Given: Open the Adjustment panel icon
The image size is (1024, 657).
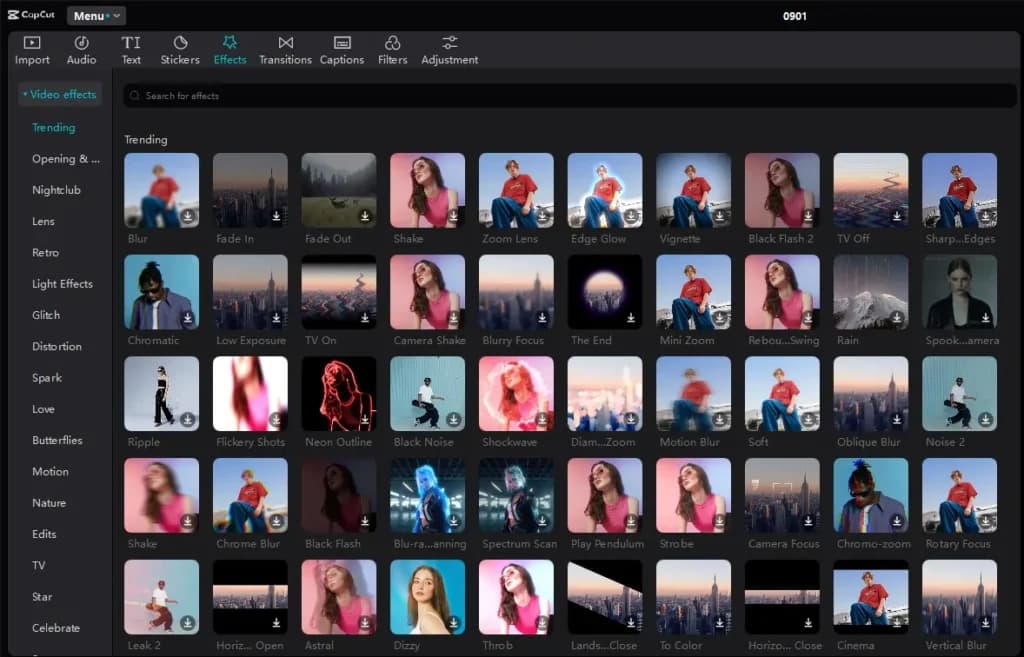Looking at the screenshot, I should tap(449, 43).
